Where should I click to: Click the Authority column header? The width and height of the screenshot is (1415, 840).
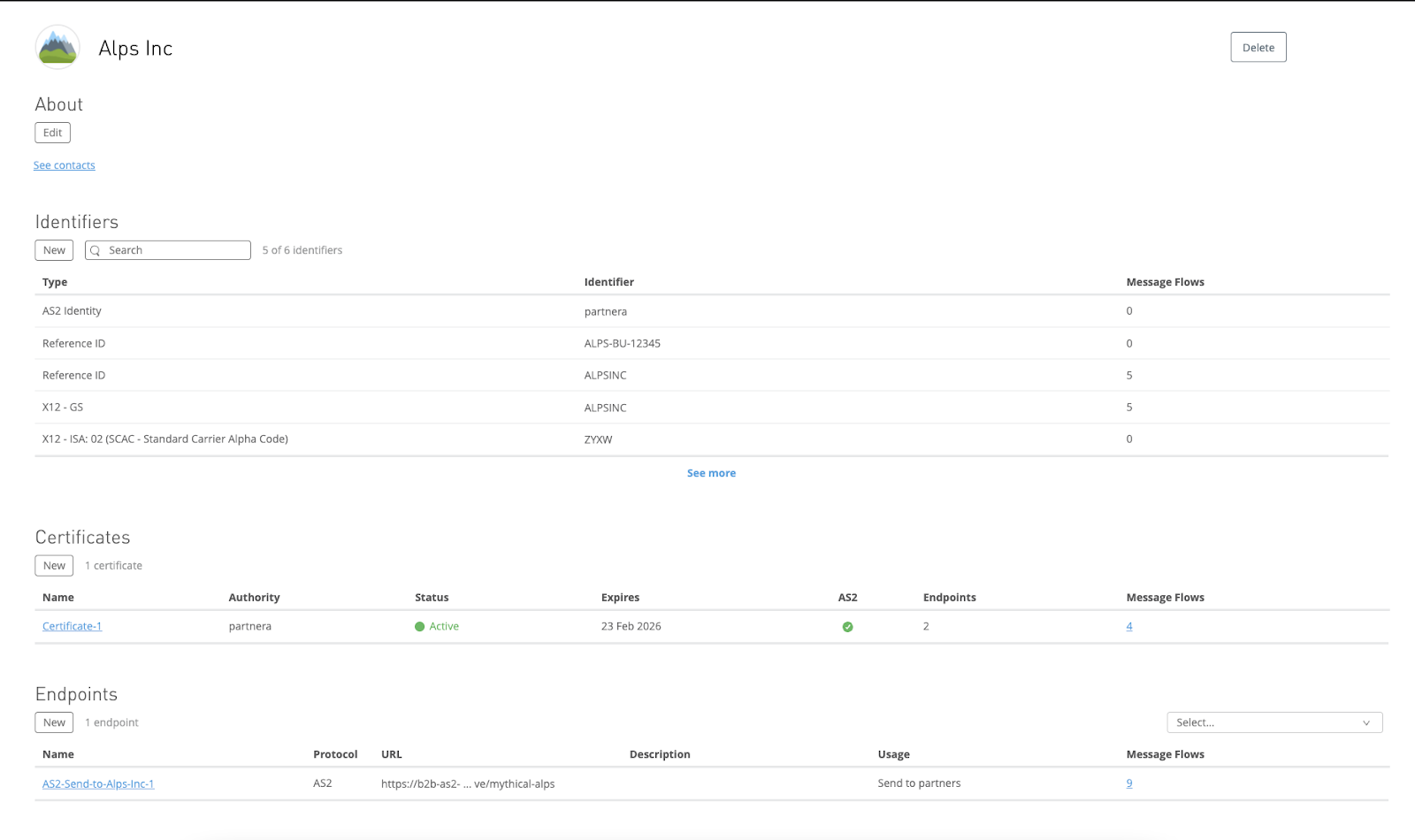pyautogui.click(x=254, y=598)
